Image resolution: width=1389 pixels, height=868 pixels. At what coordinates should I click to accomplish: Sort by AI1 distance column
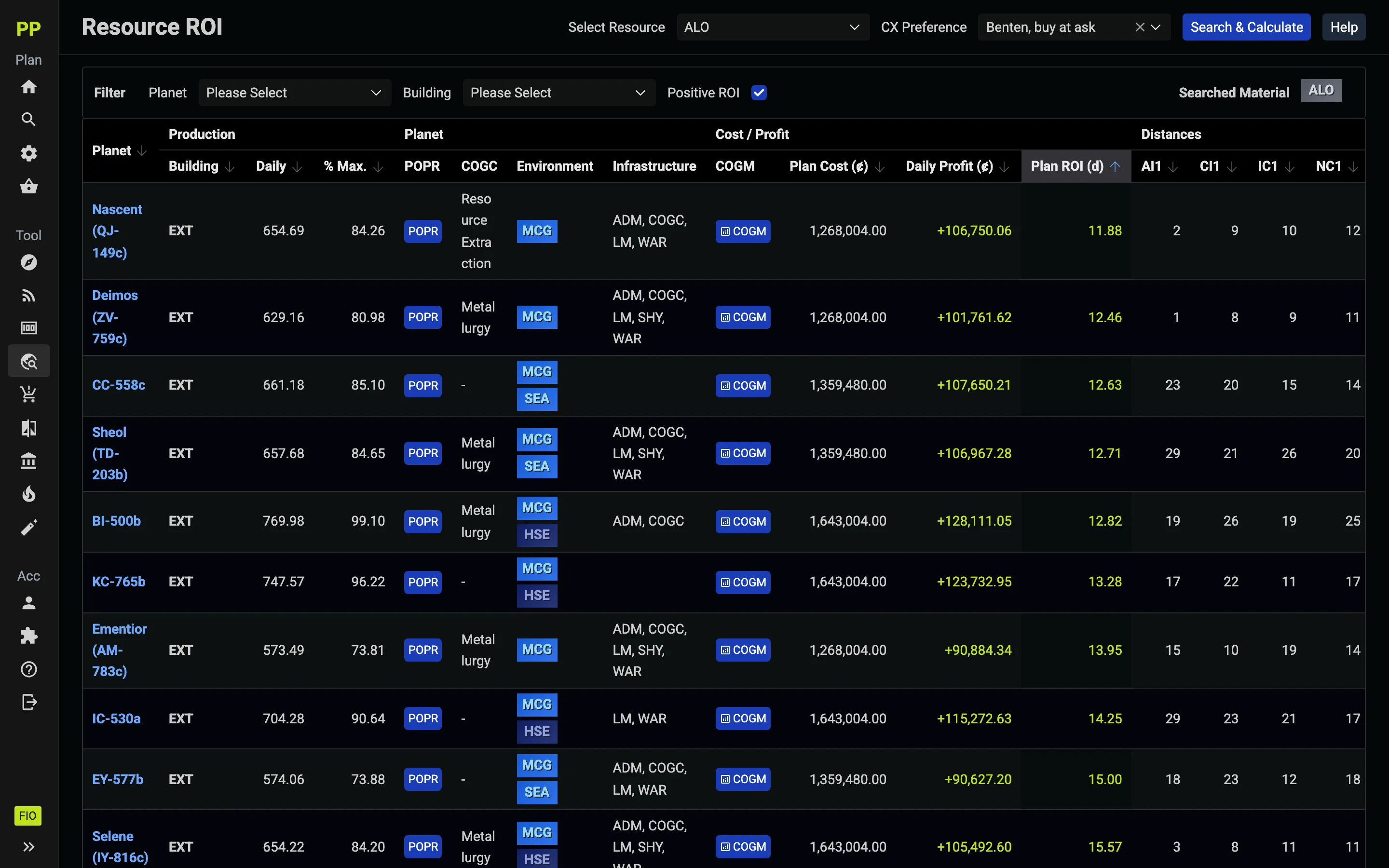pyautogui.click(x=1173, y=166)
